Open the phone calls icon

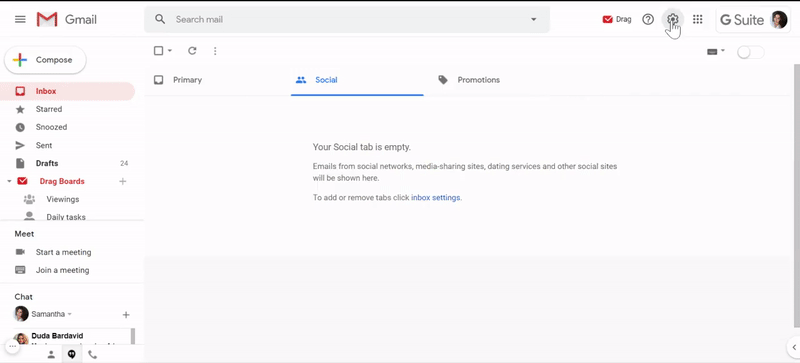pyautogui.click(x=92, y=354)
